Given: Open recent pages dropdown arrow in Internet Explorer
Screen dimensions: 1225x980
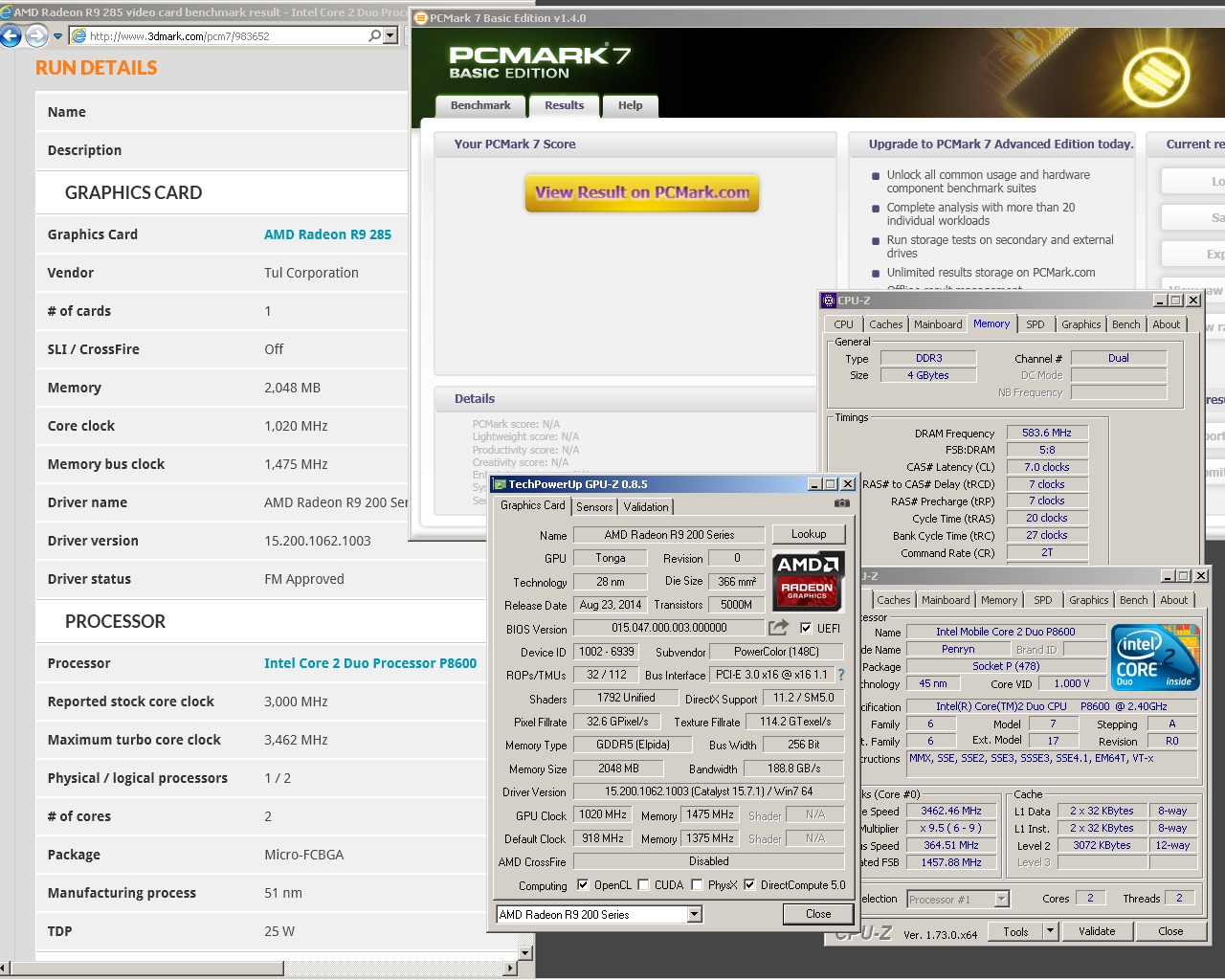Looking at the screenshot, I should 57,36.
